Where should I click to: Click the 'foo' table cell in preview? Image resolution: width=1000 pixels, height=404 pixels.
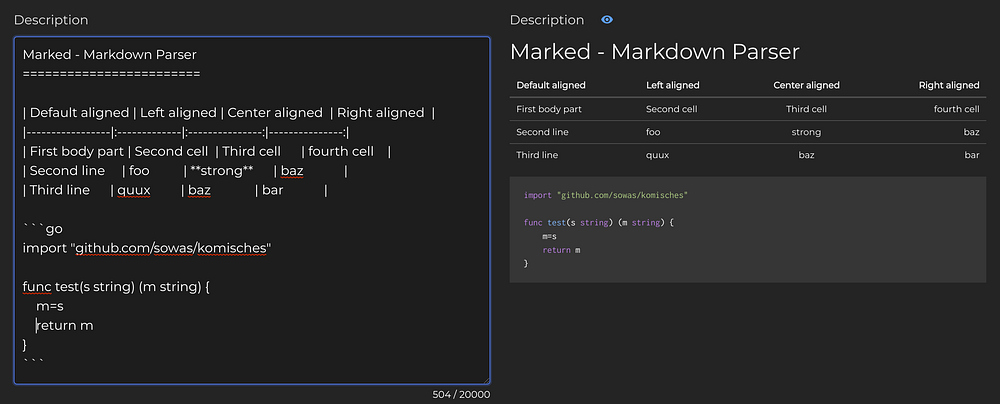653,132
